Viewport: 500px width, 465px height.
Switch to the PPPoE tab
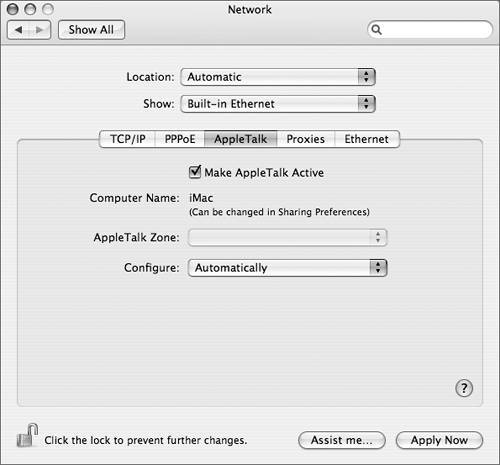pos(180,139)
